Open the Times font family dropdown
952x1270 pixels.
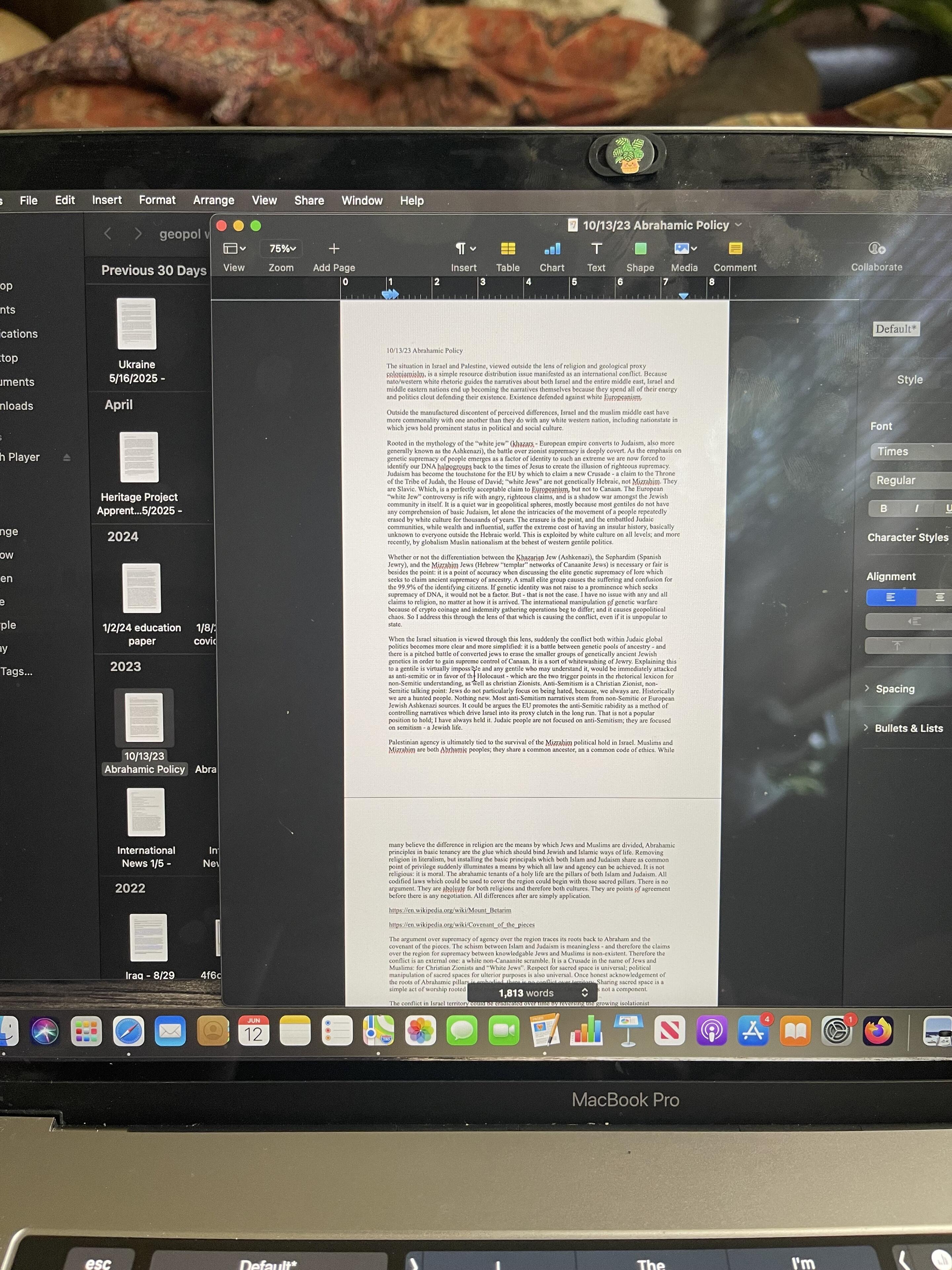click(911, 452)
